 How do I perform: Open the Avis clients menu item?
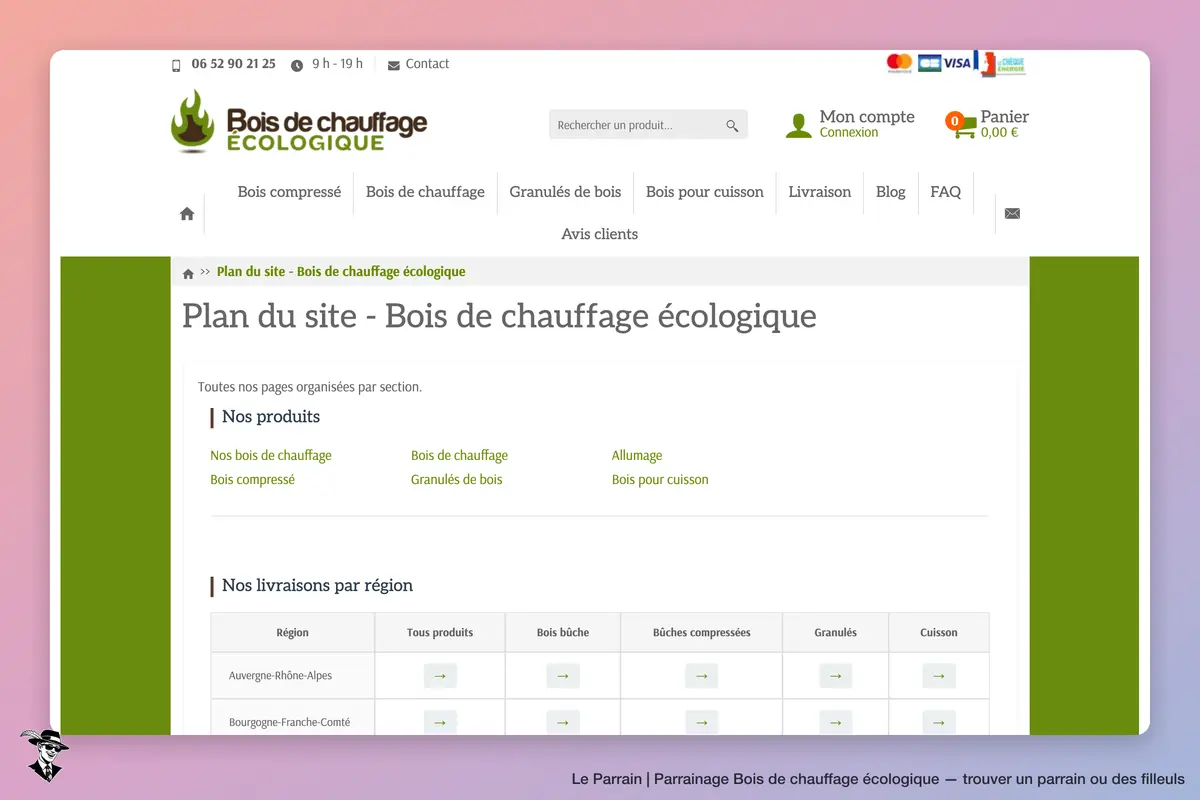point(600,234)
